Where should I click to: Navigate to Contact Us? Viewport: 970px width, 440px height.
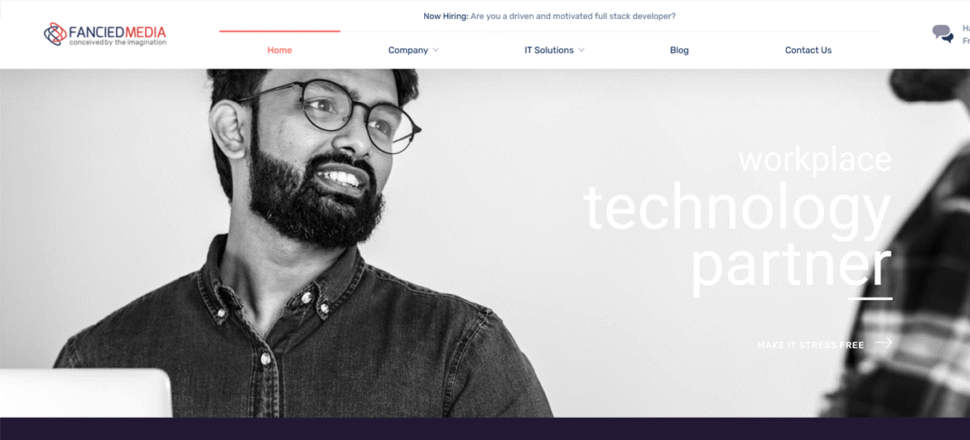pyautogui.click(x=808, y=50)
